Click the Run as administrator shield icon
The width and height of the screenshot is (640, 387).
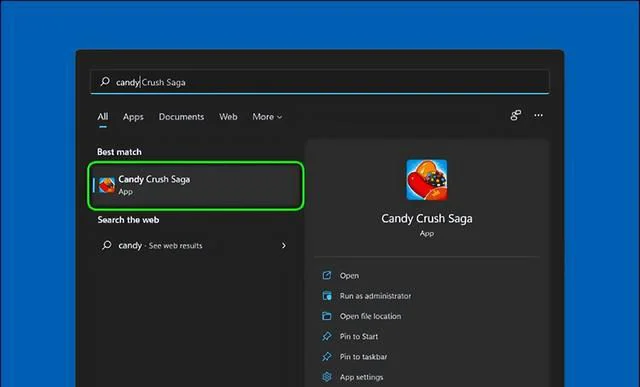327,296
